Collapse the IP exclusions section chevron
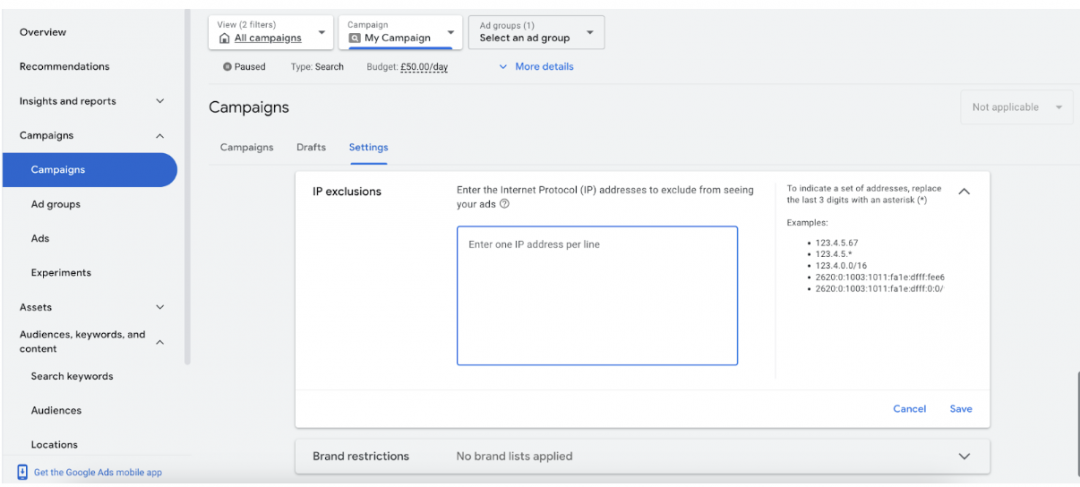This screenshot has height=487, width=1080. click(964, 191)
